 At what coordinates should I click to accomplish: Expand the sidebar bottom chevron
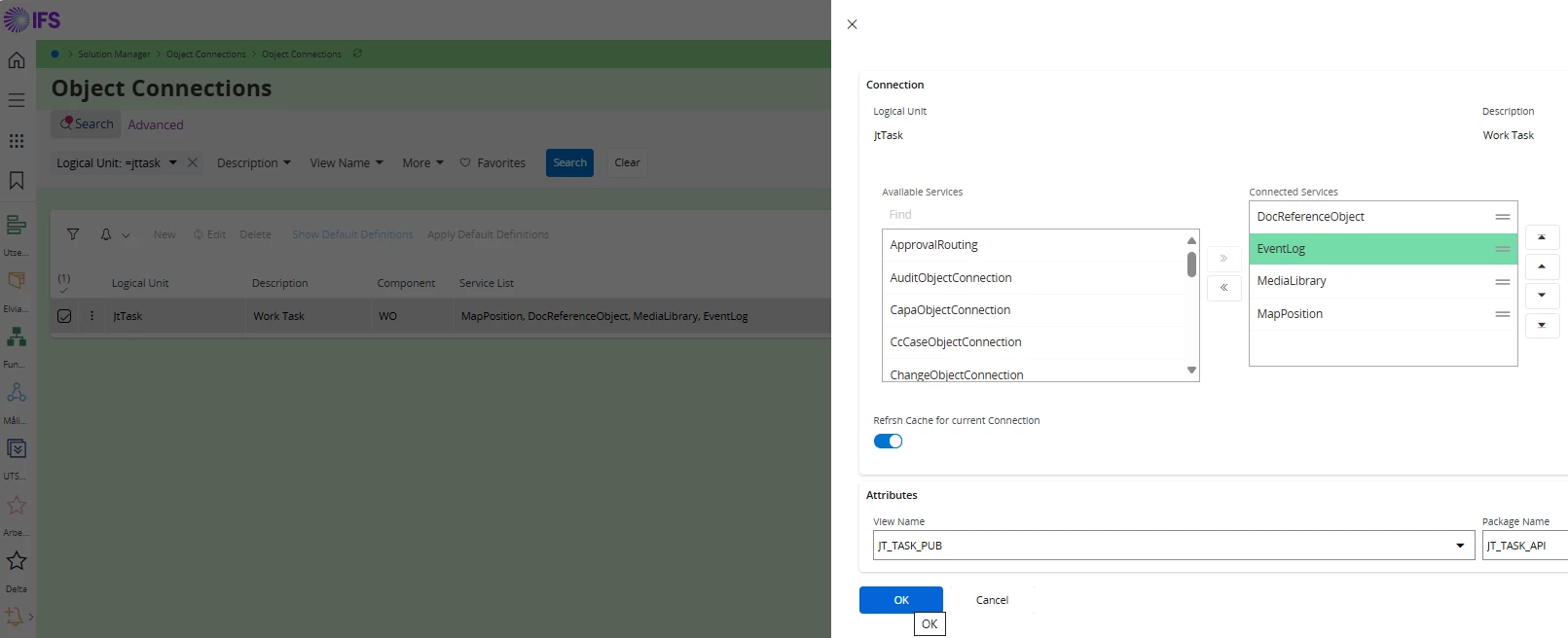click(x=30, y=617)
